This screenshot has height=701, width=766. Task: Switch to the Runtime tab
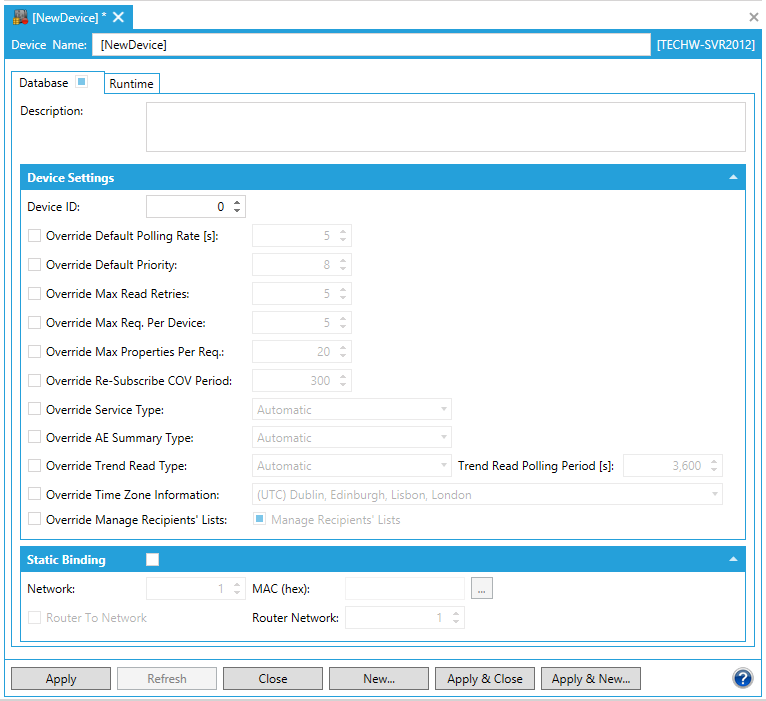[131, 84]
